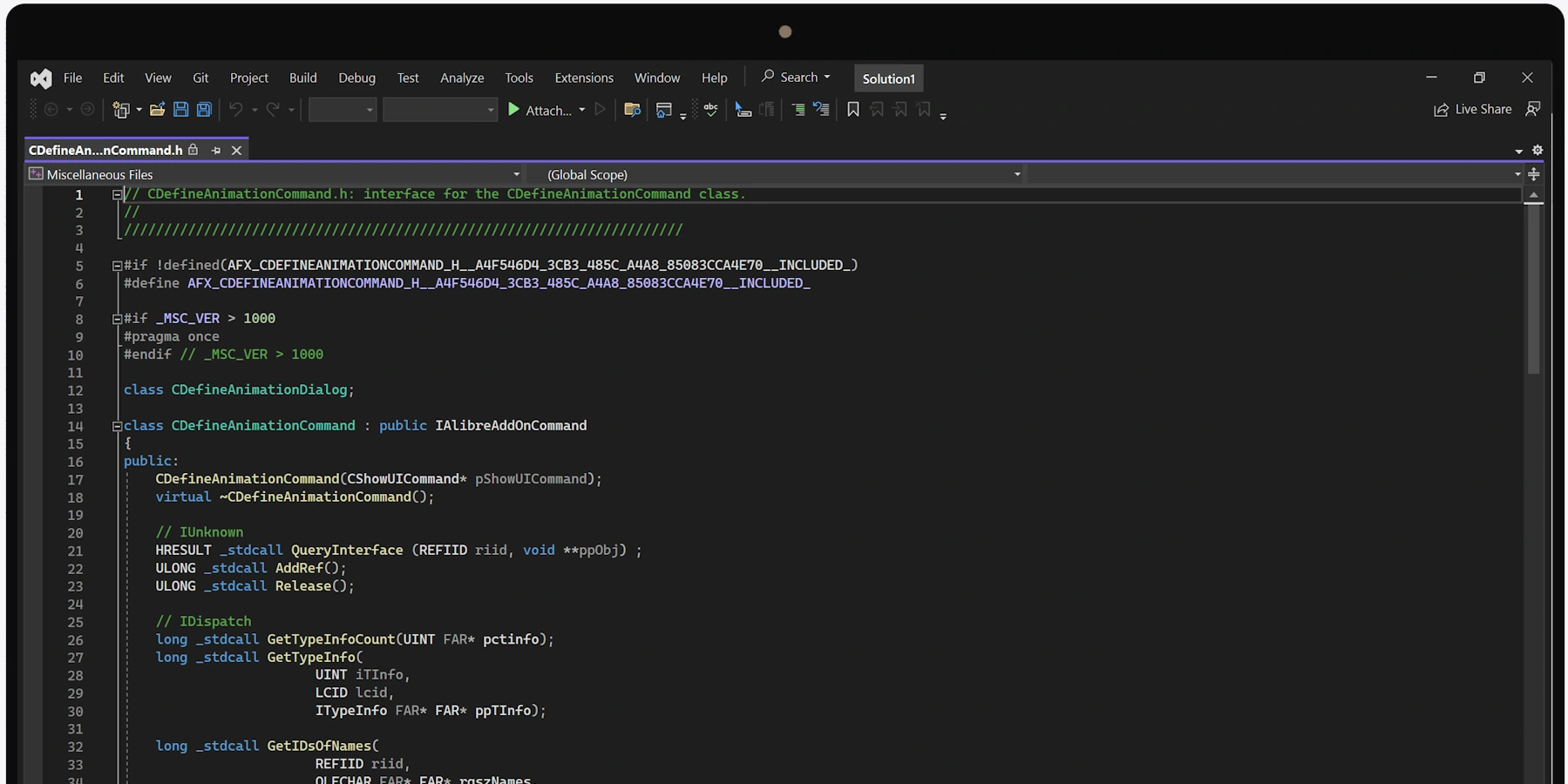Viewport: 1568px width, 784px height.
Task: Open the Extensions menu
Action: pos(583,78)
